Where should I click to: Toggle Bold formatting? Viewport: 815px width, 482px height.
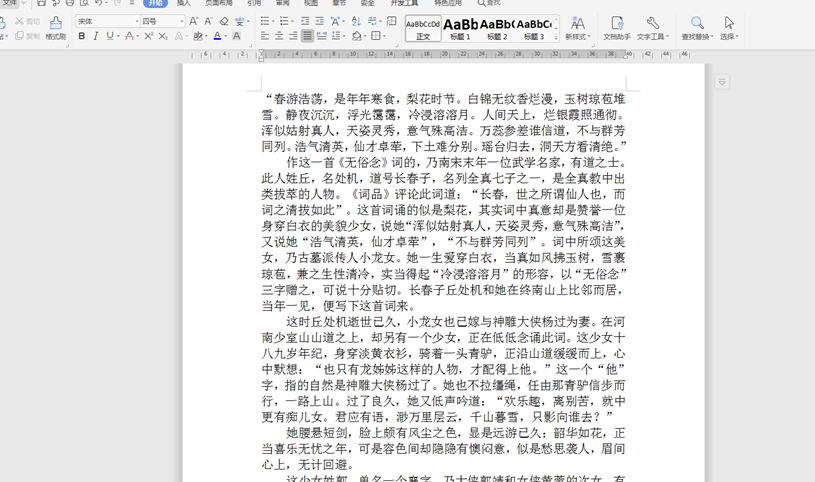point(82,36)
